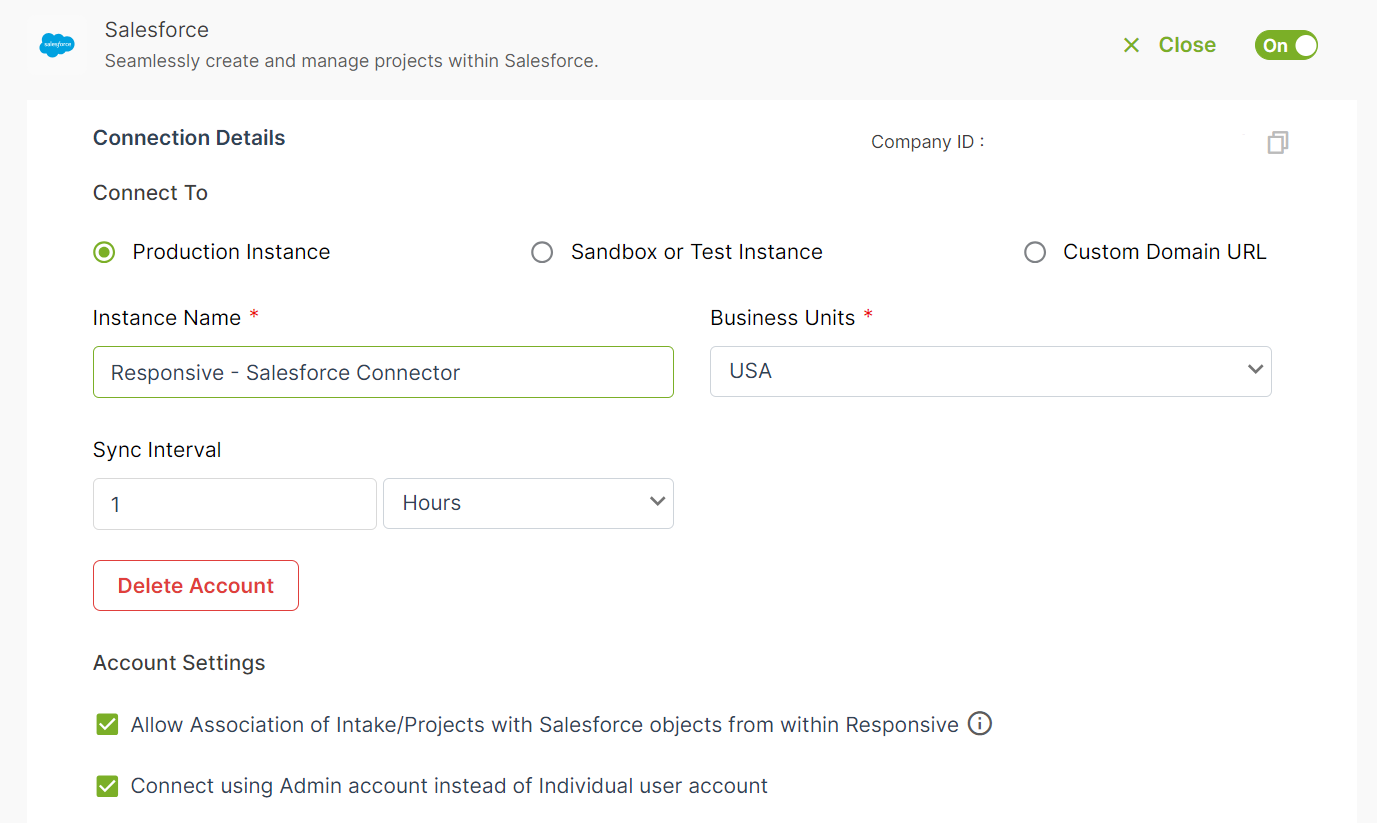Image resolution: width=1377 pixels, height=823 pixels.
Task: Uncheck Allow Association of Intake/Projects checkbox
Action: coord(107,724)
